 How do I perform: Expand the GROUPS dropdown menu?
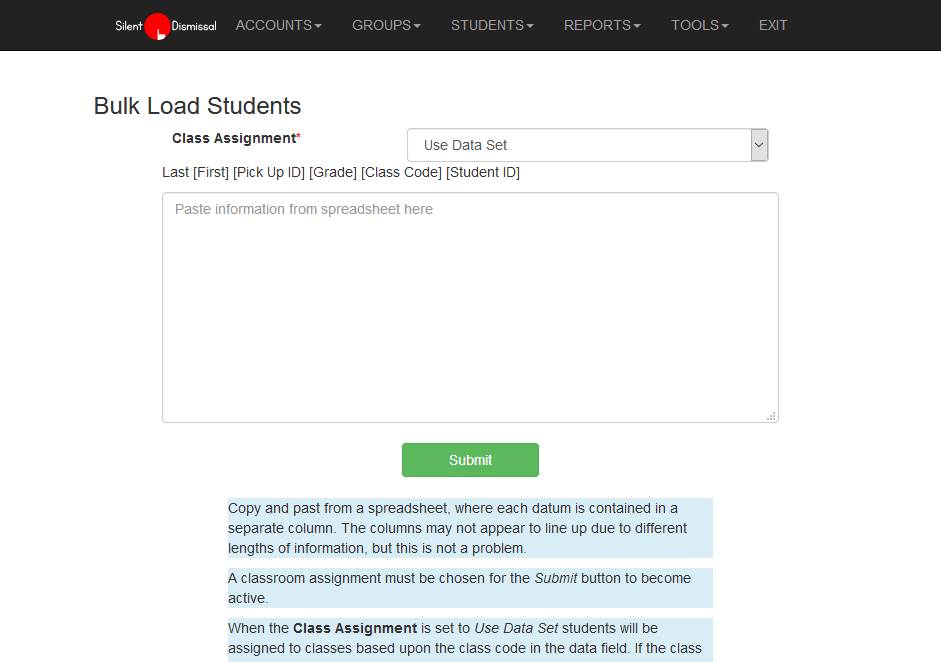[386, 25]
